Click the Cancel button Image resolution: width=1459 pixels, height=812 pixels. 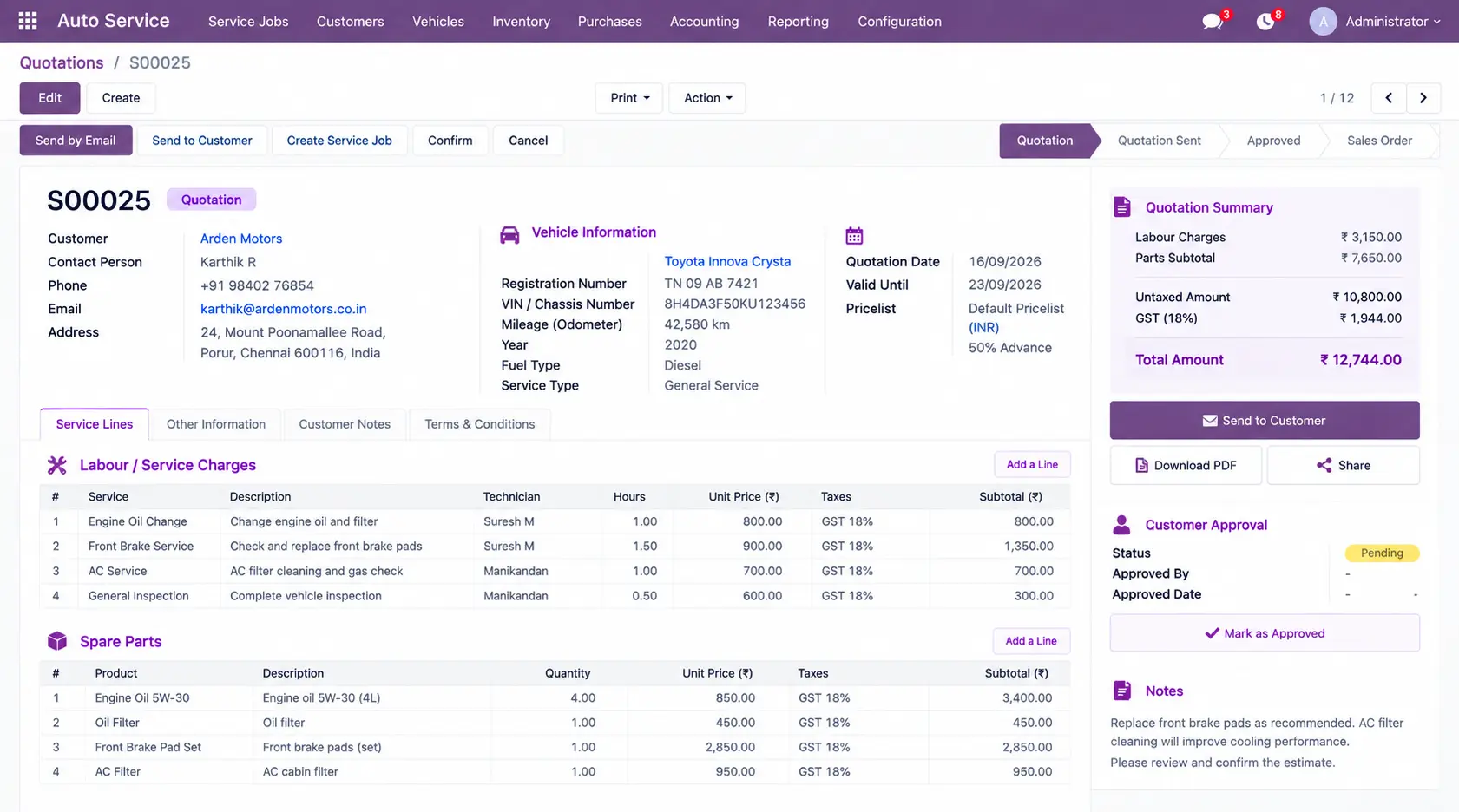click(x=528, y=141)
